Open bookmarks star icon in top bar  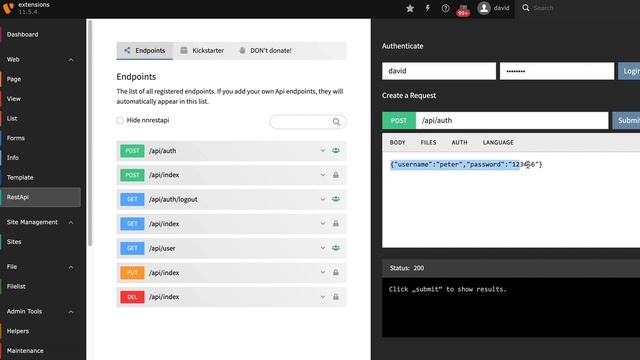(410, 8)
